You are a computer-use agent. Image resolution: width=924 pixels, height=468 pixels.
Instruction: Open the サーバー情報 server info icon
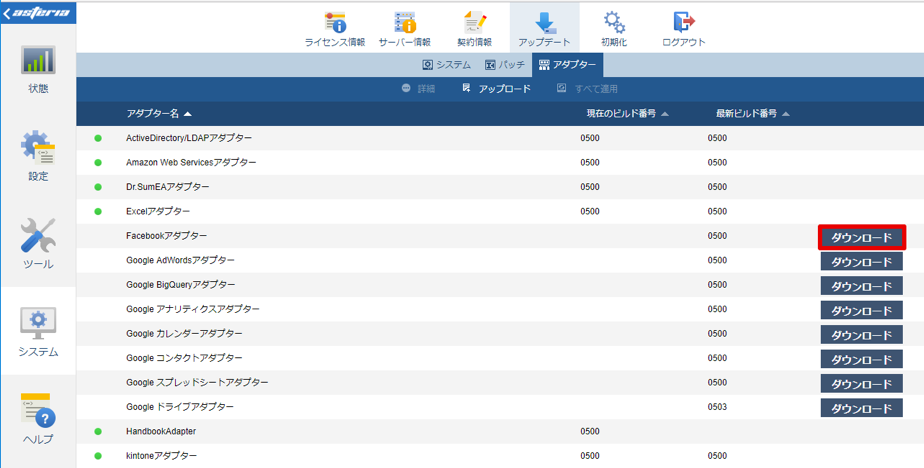pyautogui.click(x=405, y=22)
